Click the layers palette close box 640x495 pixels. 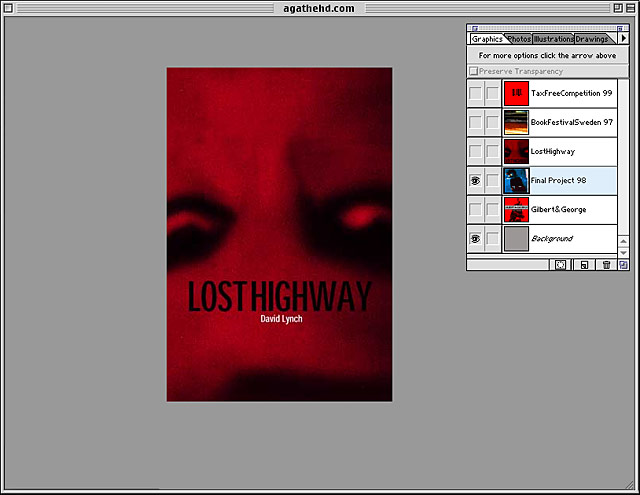[474, 28]
